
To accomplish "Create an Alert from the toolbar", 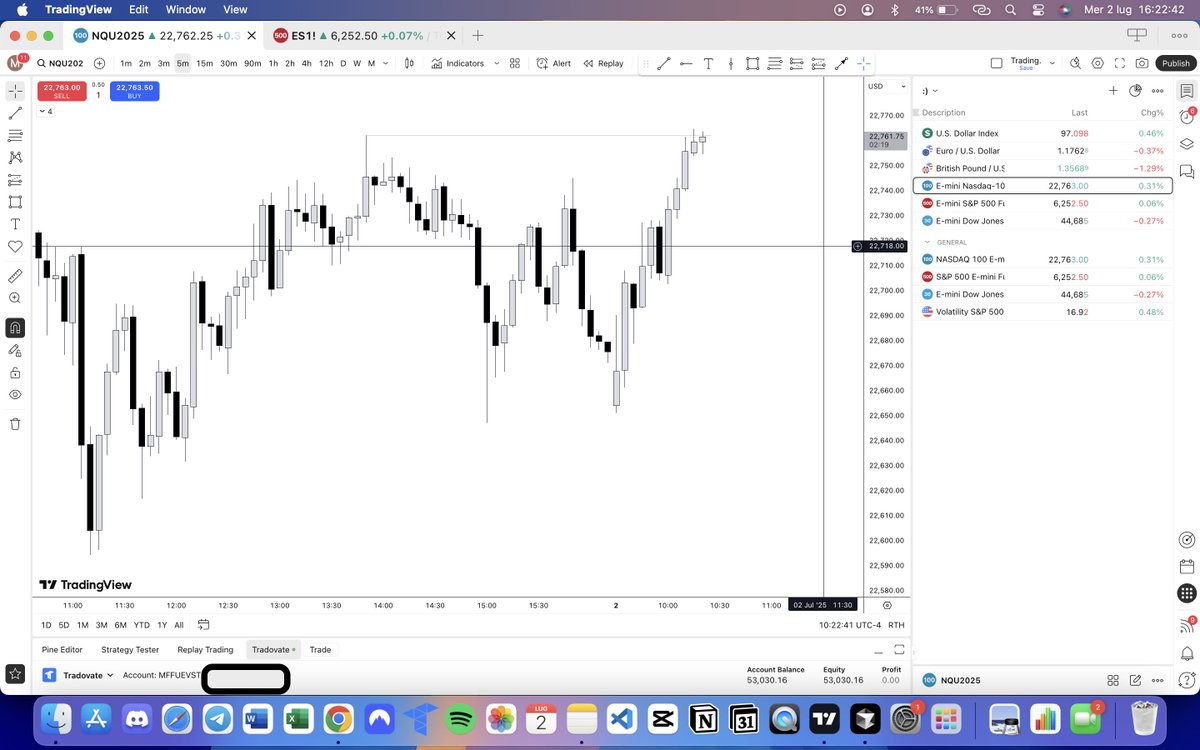I will tap(553, 63).
